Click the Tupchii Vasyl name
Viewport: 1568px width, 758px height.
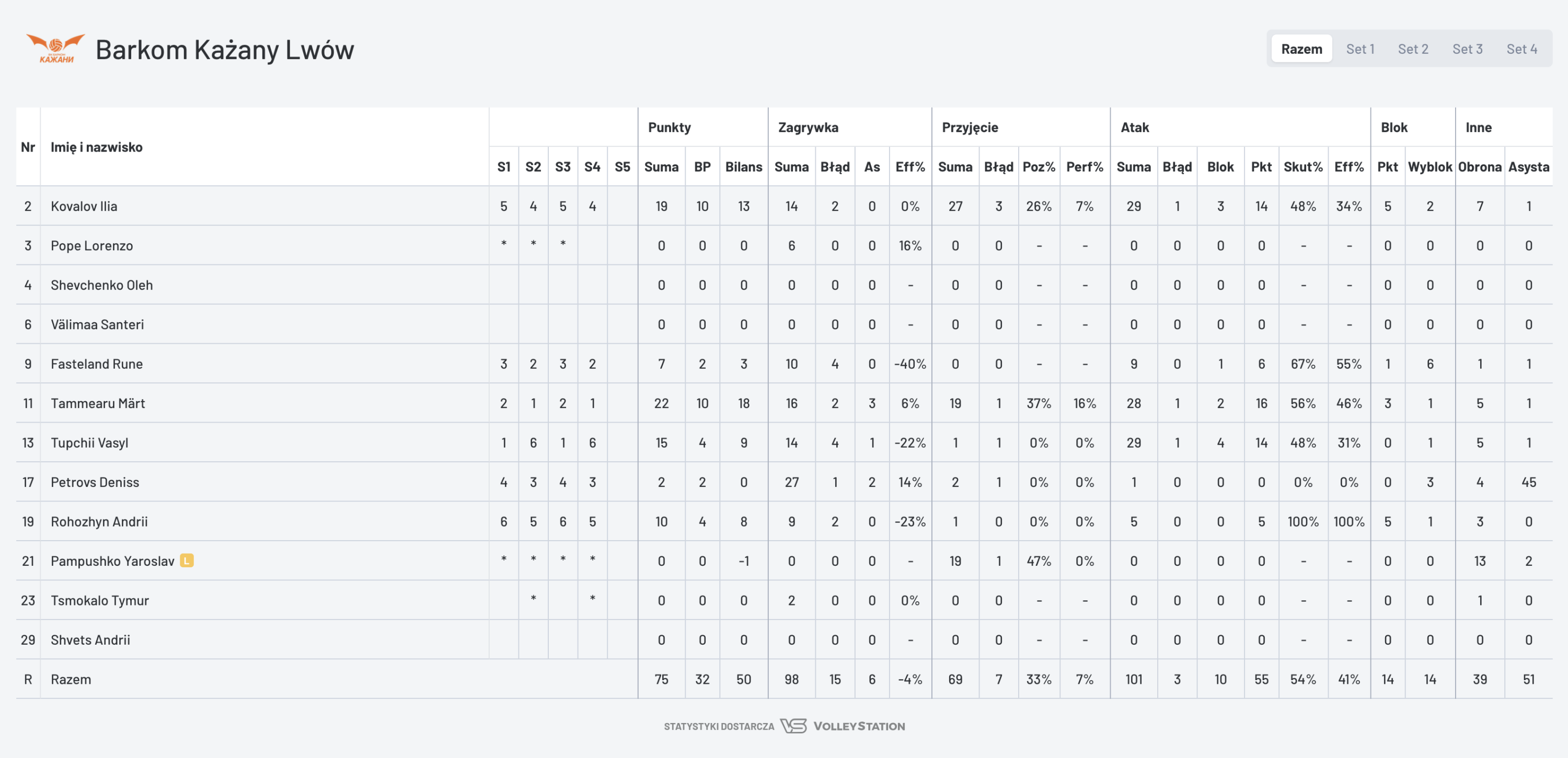click(x=89, y=442)
